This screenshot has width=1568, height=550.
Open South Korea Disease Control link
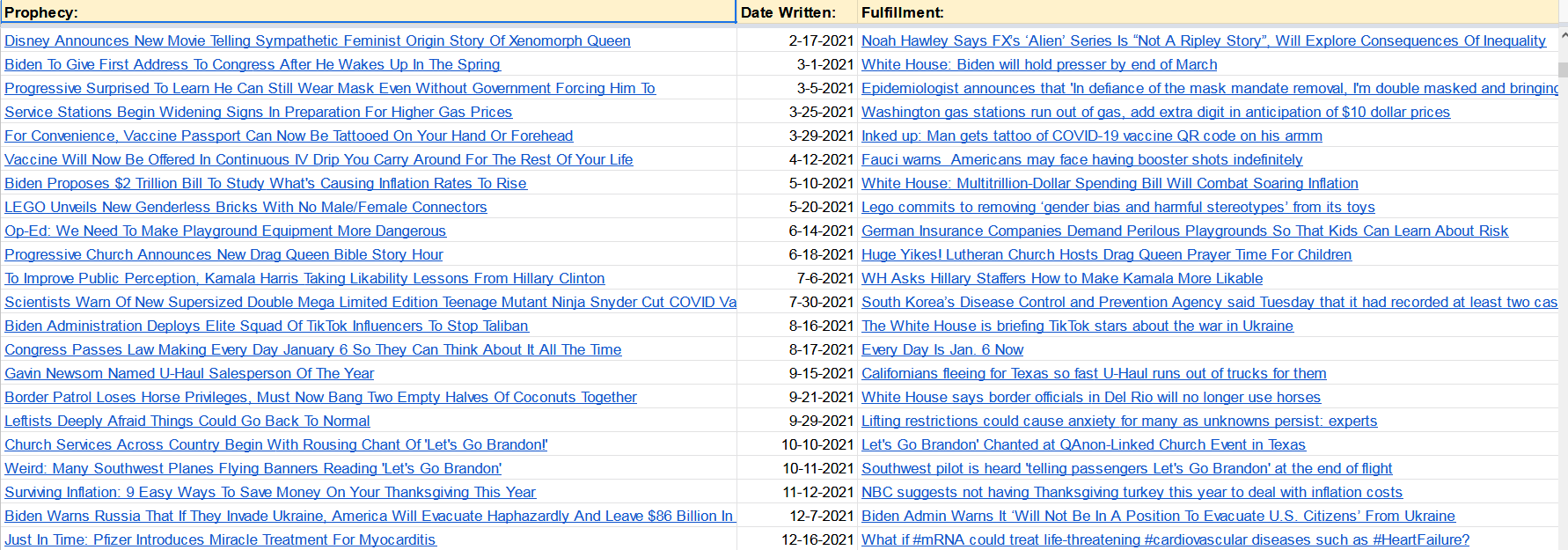coord(1210,302)
